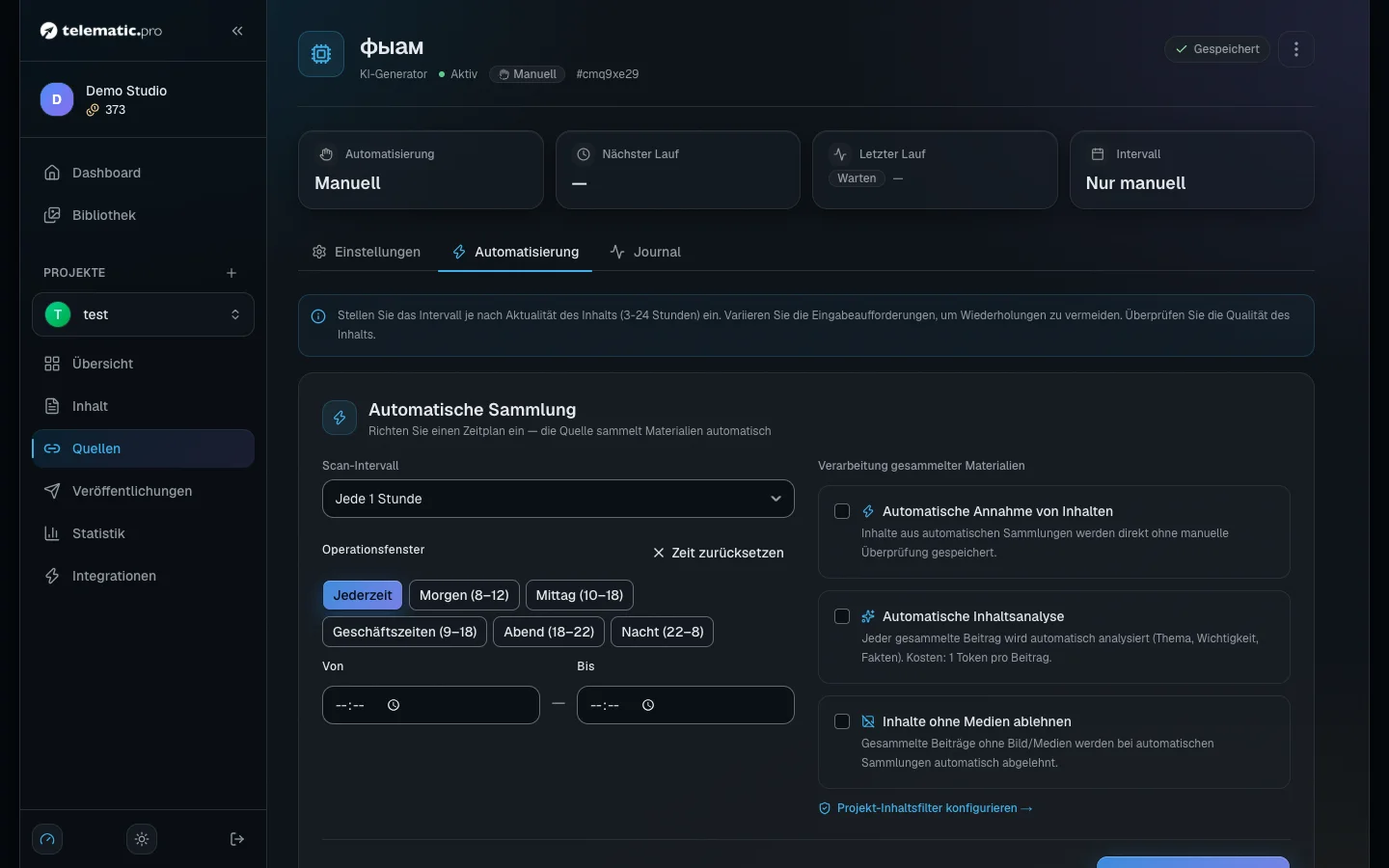
Task: Open Integrationen in the sidebar
Action: tap(143, 576)
